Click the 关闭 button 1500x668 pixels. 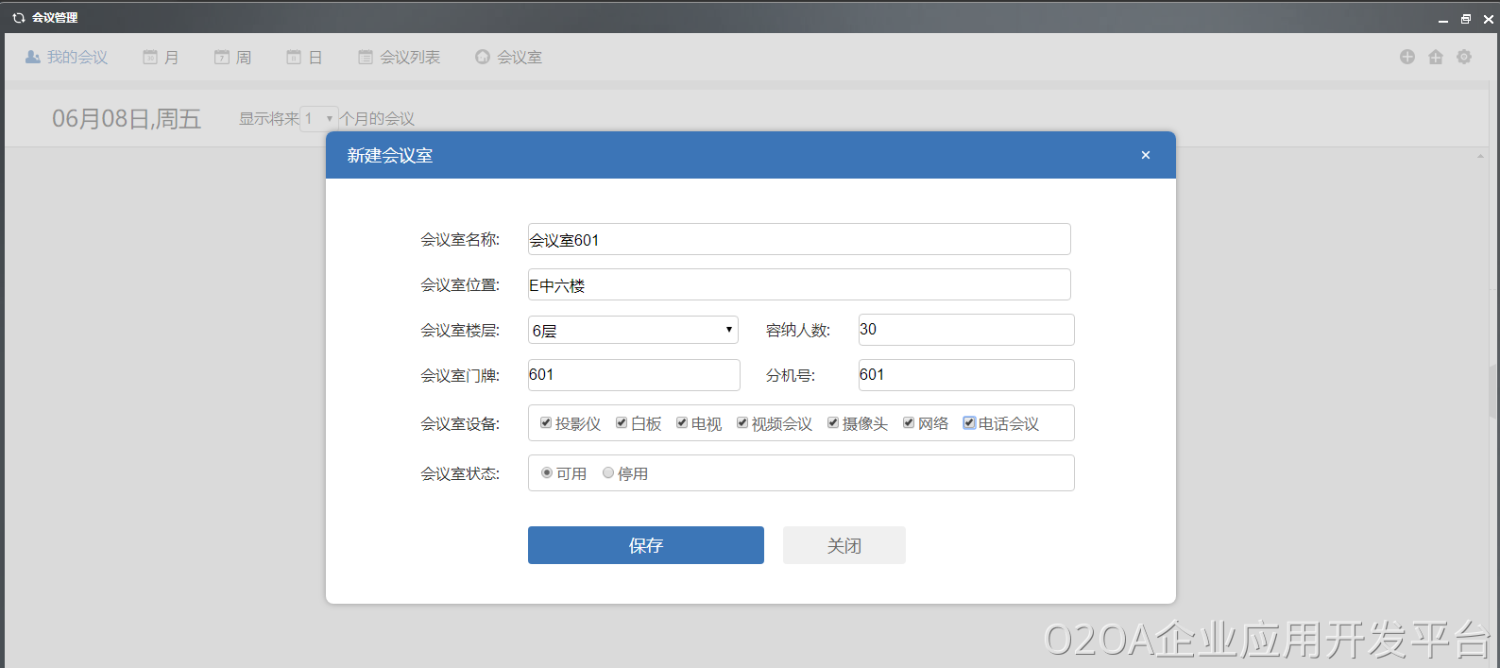844,545
